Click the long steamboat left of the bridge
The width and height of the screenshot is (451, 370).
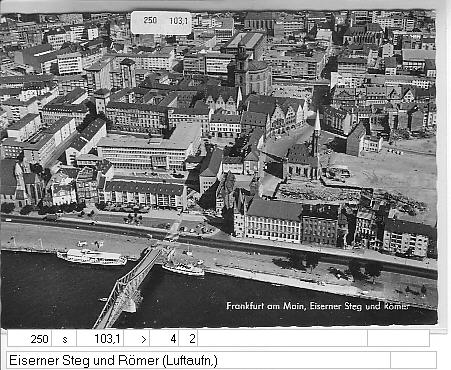(92, 257)
